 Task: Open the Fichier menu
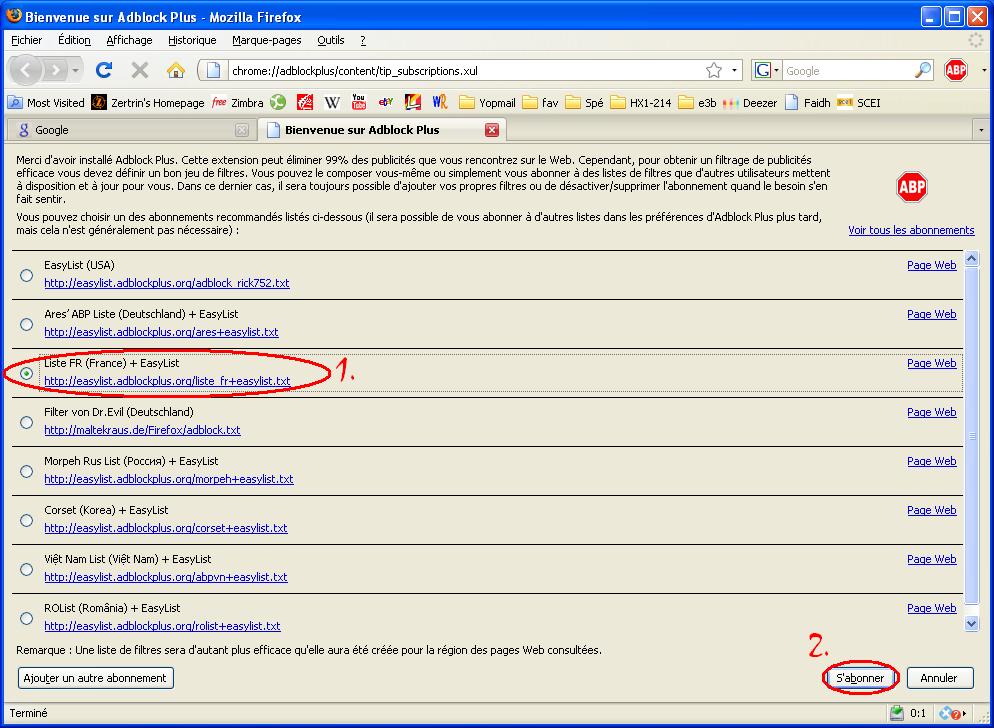pyautogui.click(x=27, y=40)
